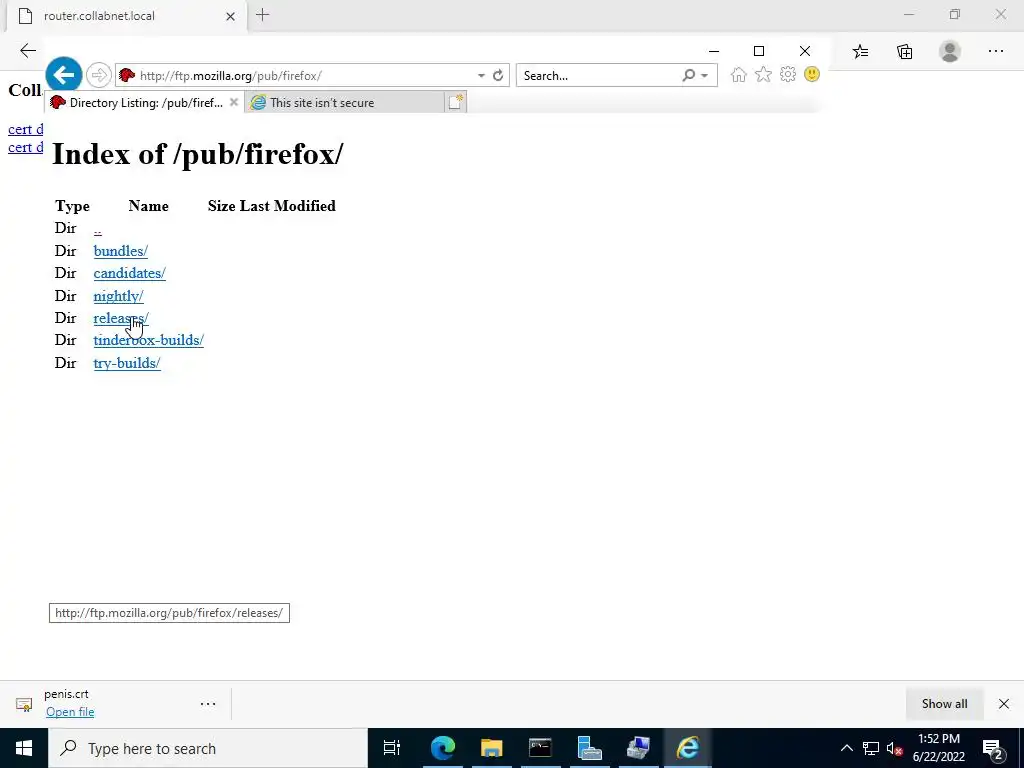Expand the search provider dropdown arrow
The width and height of the screenshot is (1024, 768).
(705, 76)
